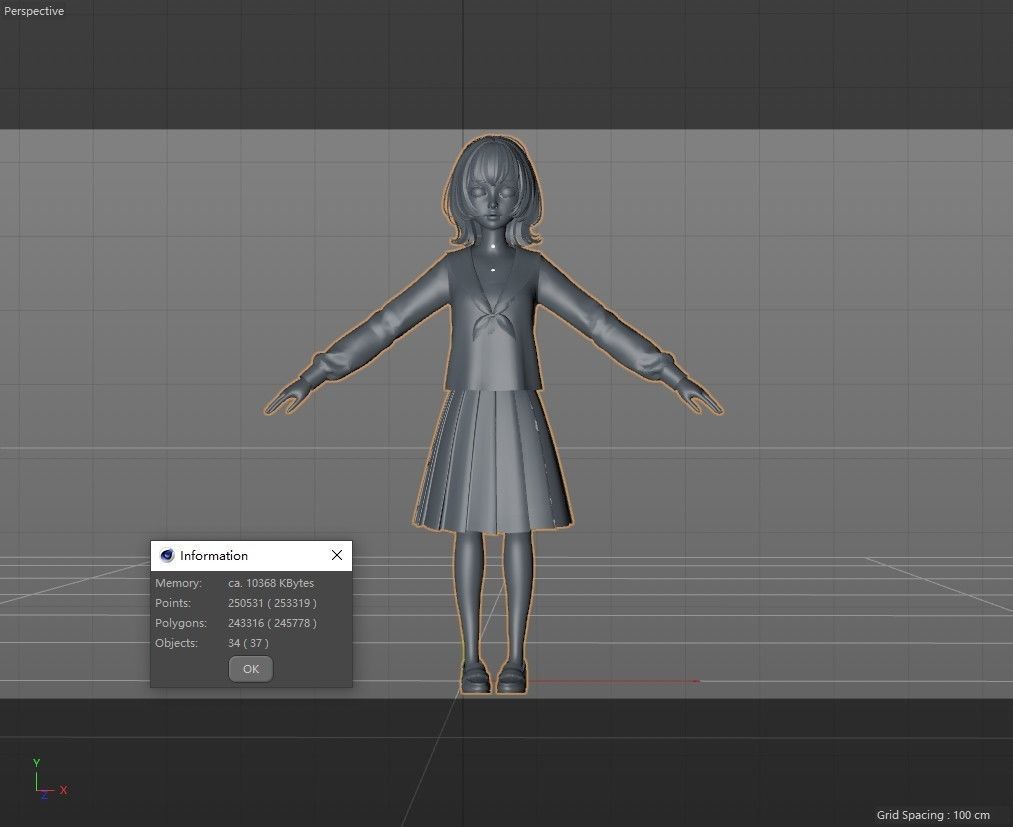
Task: Click the Cinema 4D logo in dialog title
Action: coord(167,556)
